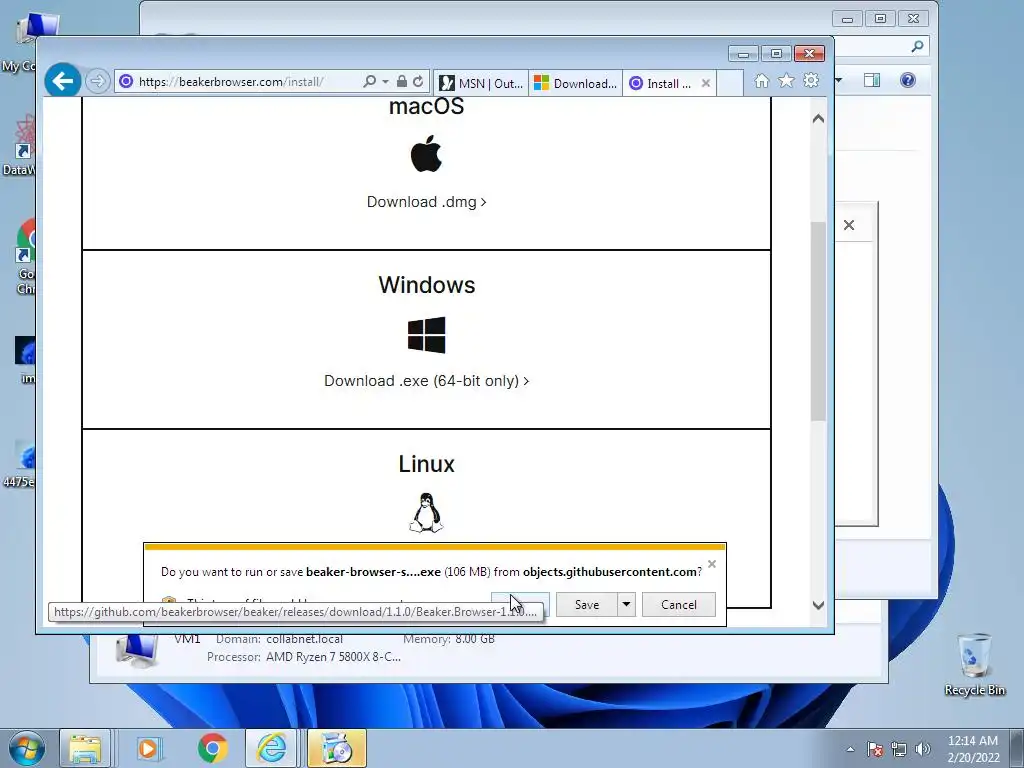
Task: Refresh the page with the reload icon
Action: (418, 82)
